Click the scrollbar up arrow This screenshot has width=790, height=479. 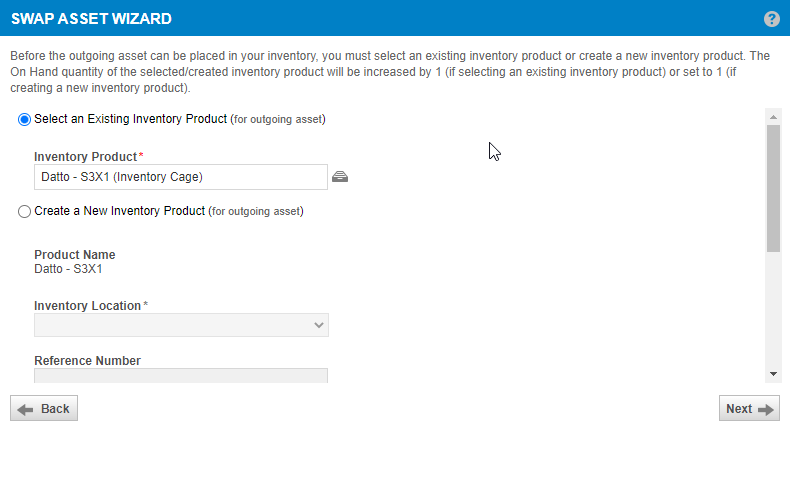tap(773, 117)
